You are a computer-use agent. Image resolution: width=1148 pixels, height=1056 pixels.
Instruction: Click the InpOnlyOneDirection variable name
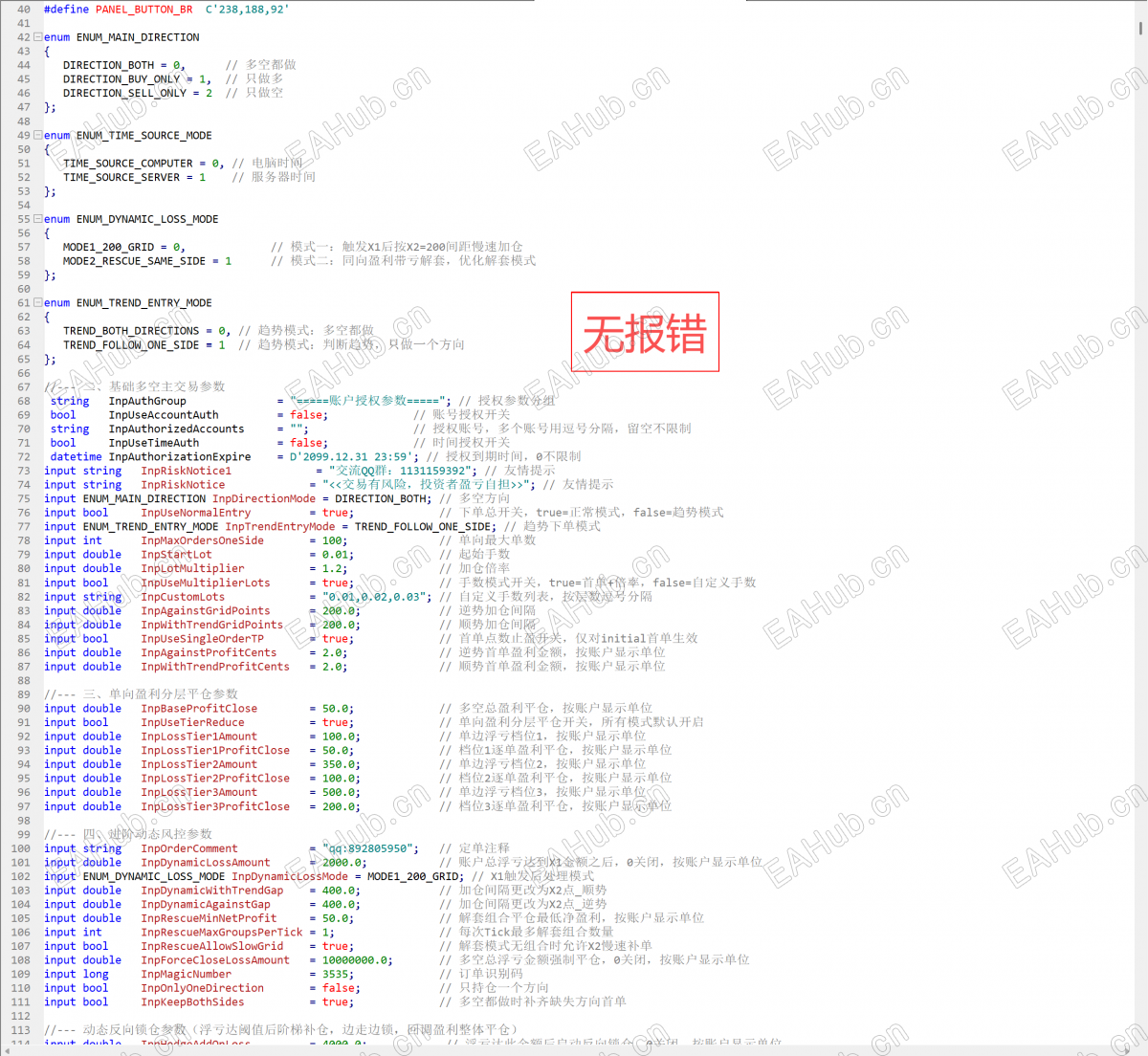tap(202, 988)
